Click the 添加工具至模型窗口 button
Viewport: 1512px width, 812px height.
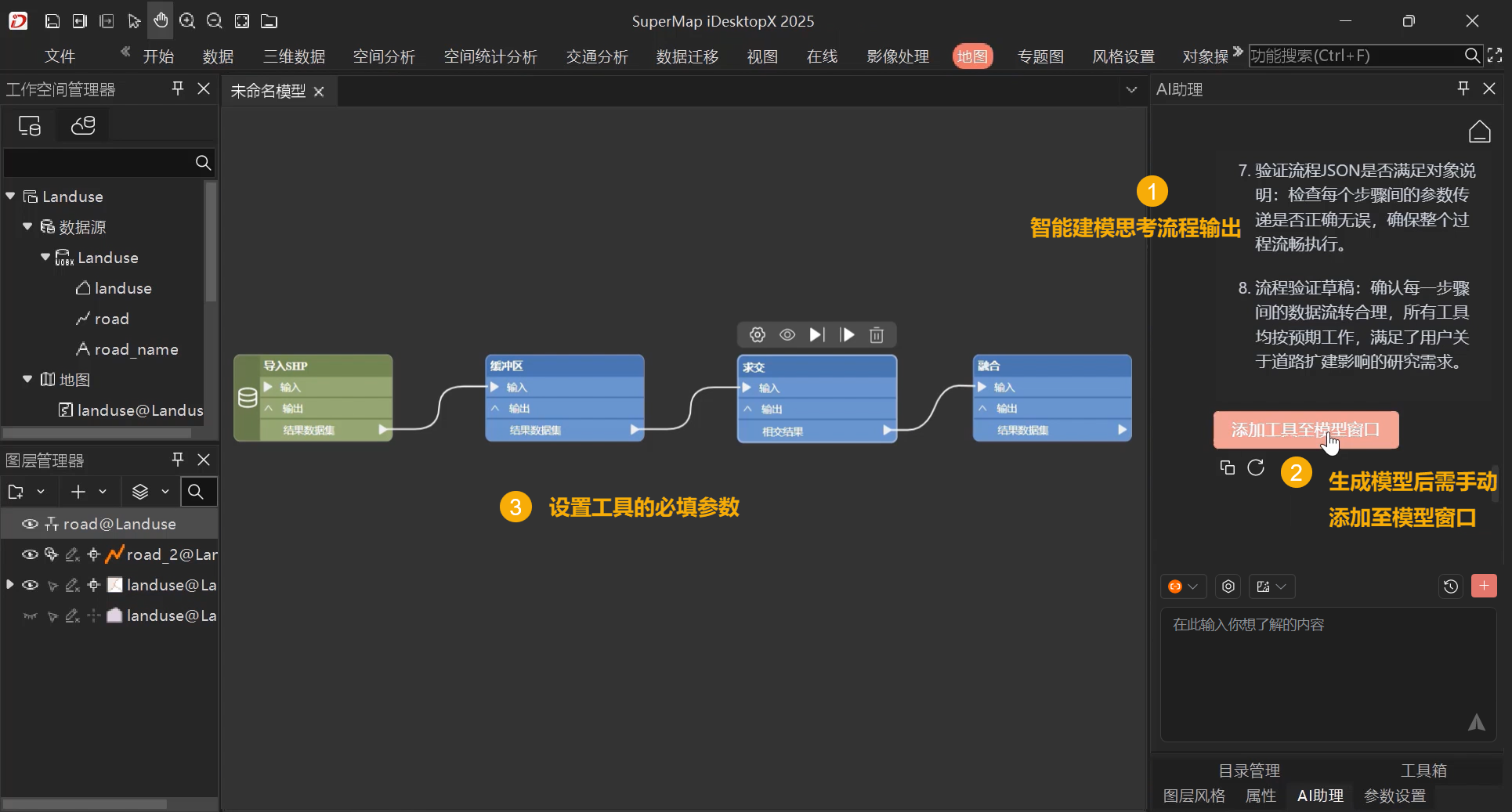pyautogui.click(x=1305, y=430)
